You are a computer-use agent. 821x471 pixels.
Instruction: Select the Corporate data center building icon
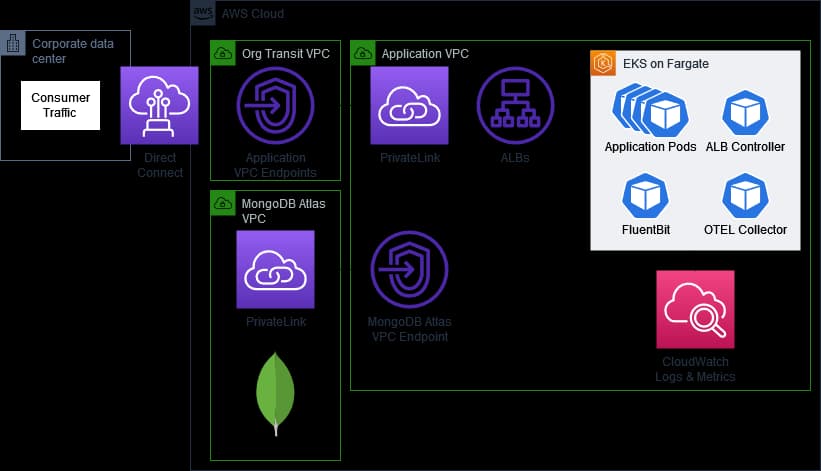coord(13,43)
